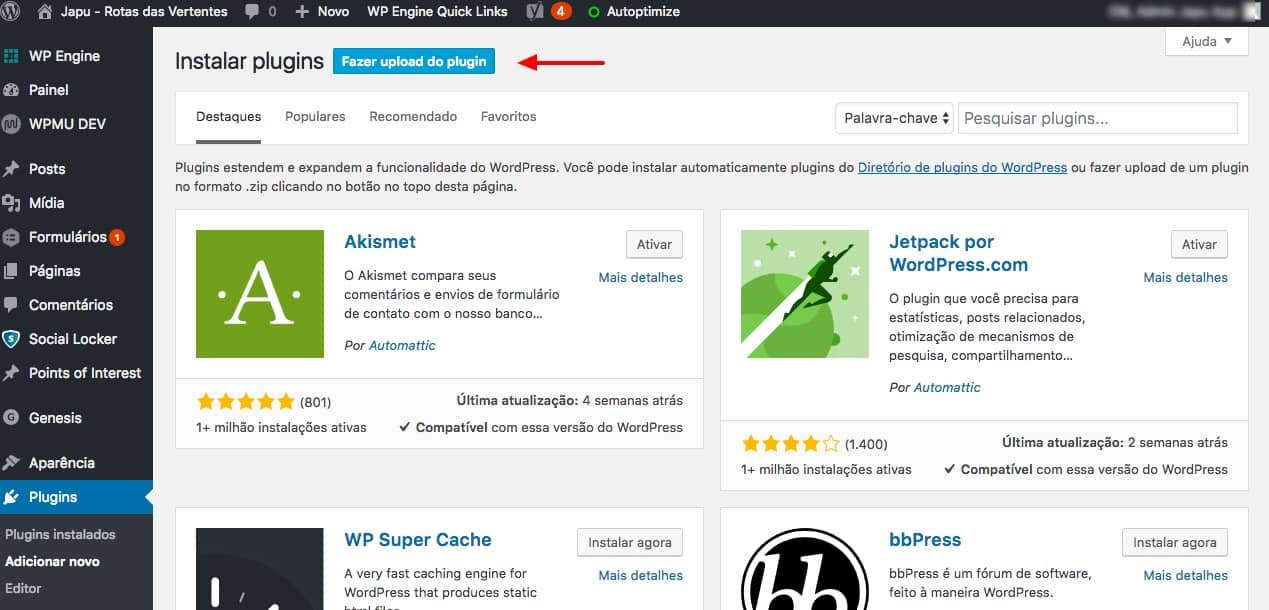
Task: Click the Jetpack plugin logo
Action: (x=805, y=294)
